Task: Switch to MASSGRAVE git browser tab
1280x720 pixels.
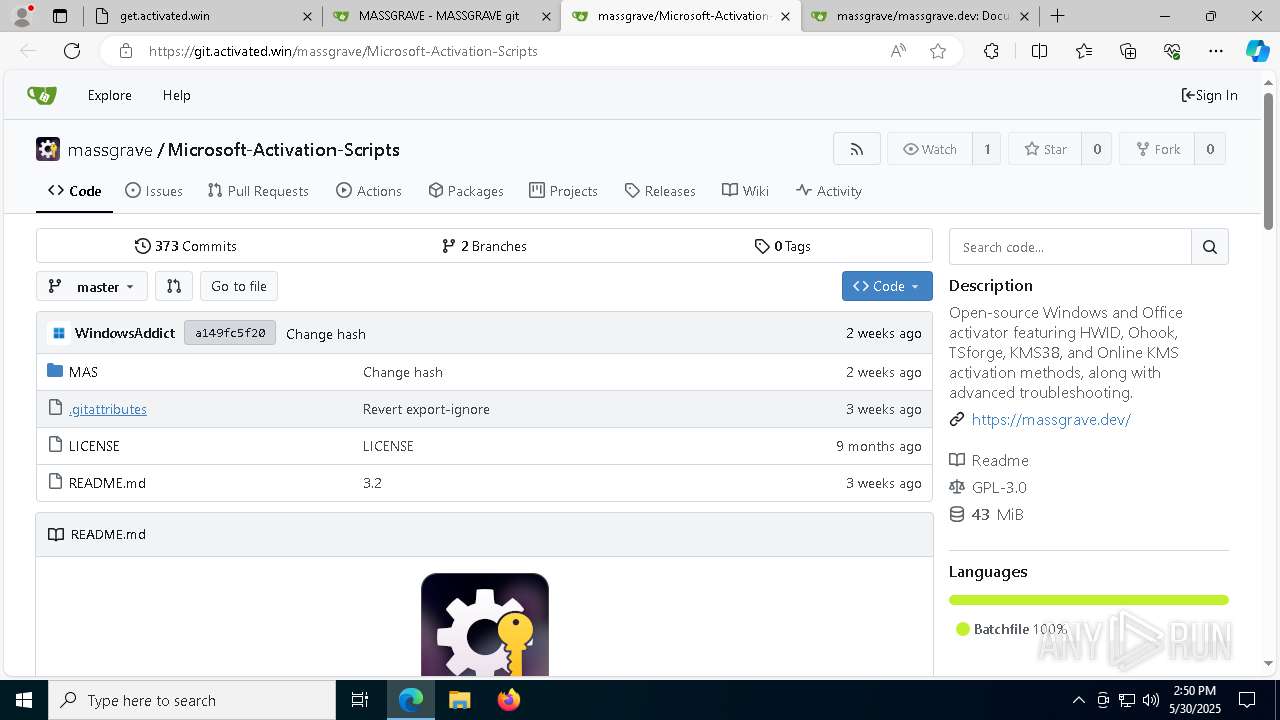Action: click(440, 16)
